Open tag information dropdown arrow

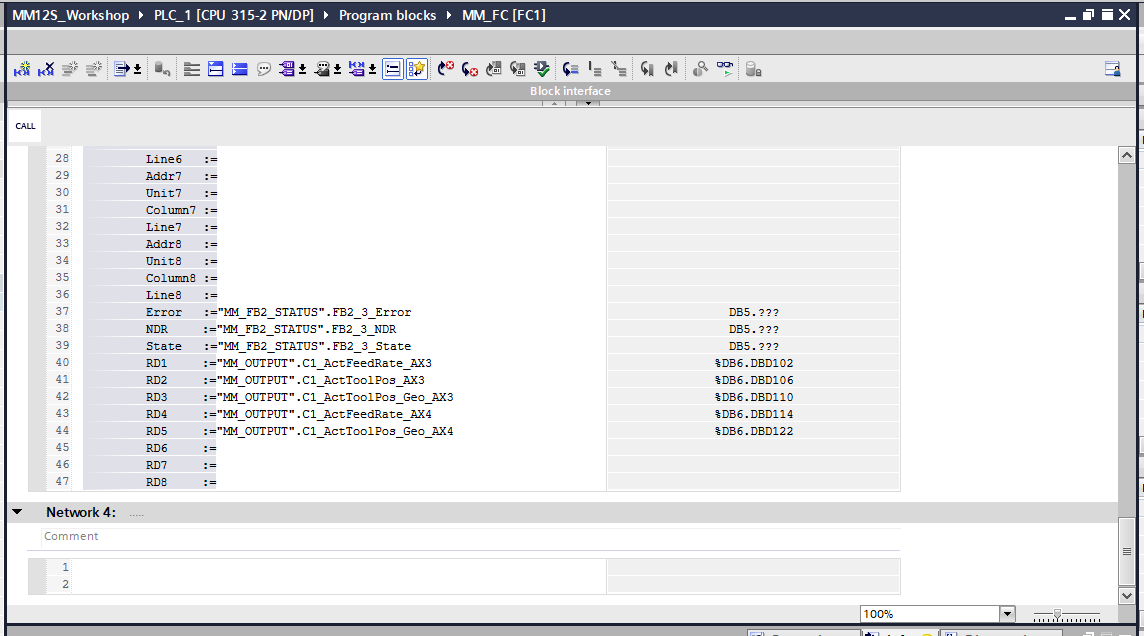point(337,70)
